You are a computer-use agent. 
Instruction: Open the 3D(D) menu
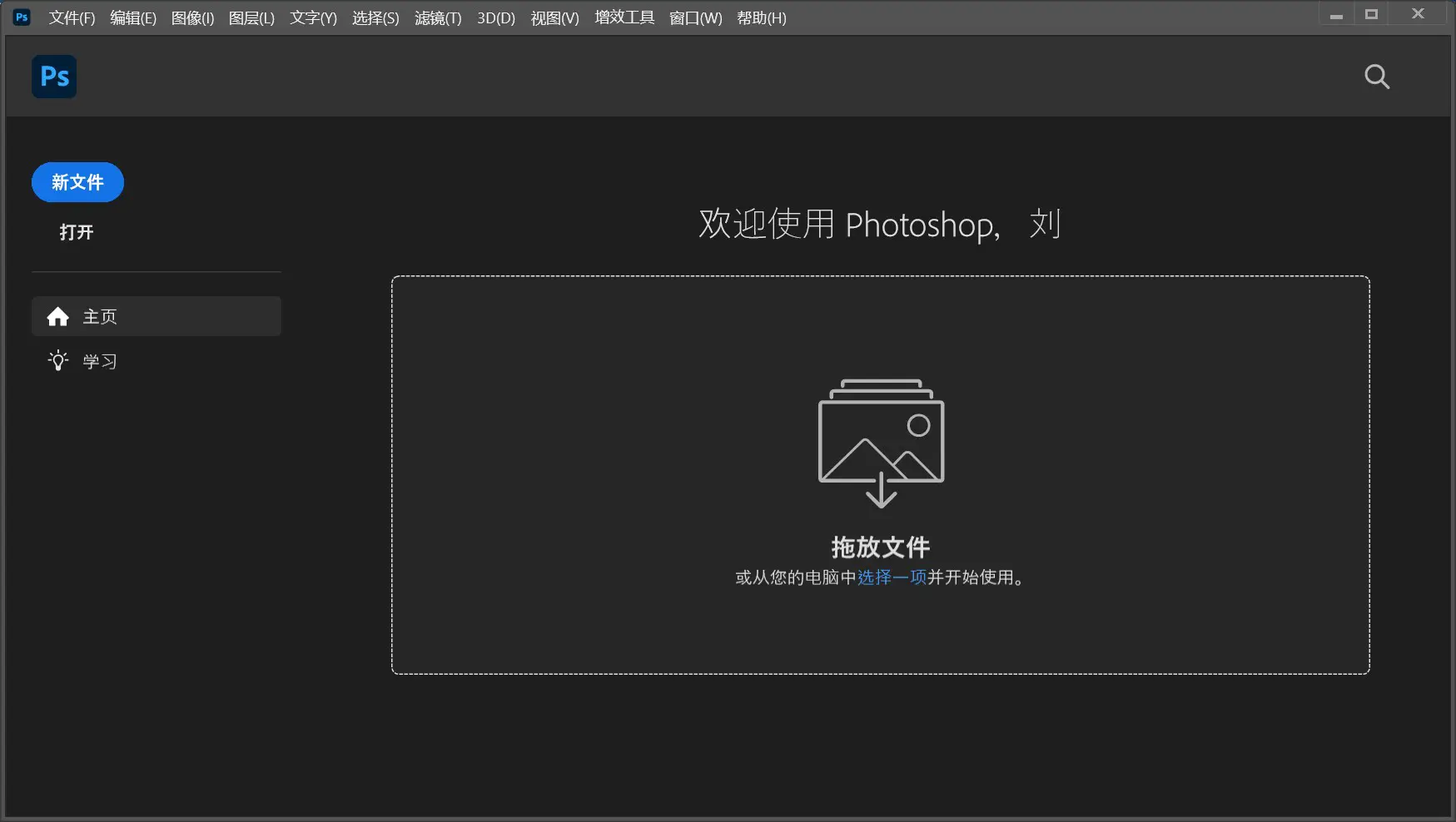click(495, 17)
